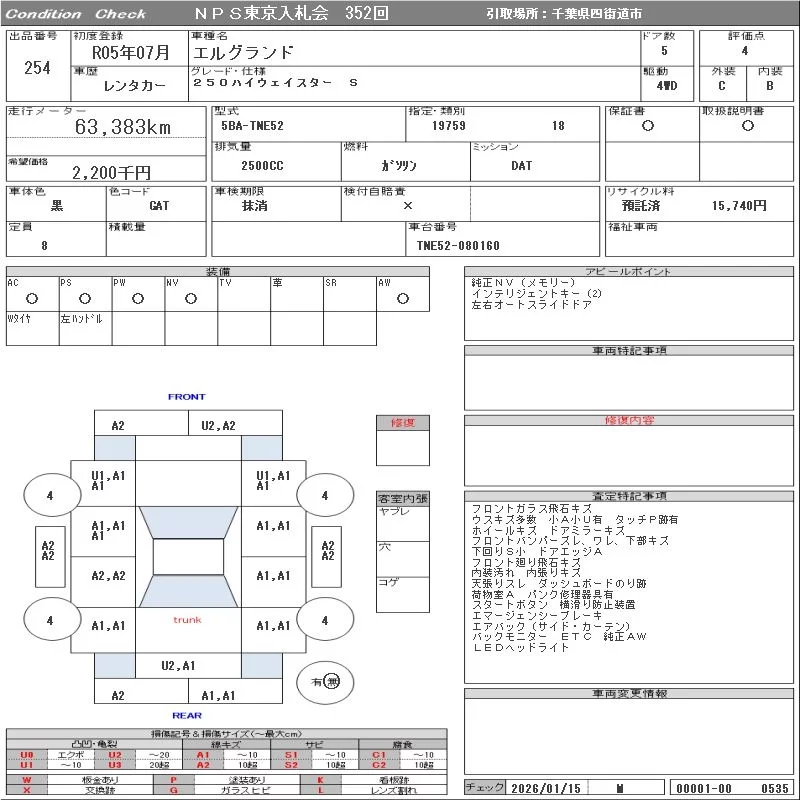
Task: Click the Condition Check header title
Action: pyautogui.click(x=76, y=14)
